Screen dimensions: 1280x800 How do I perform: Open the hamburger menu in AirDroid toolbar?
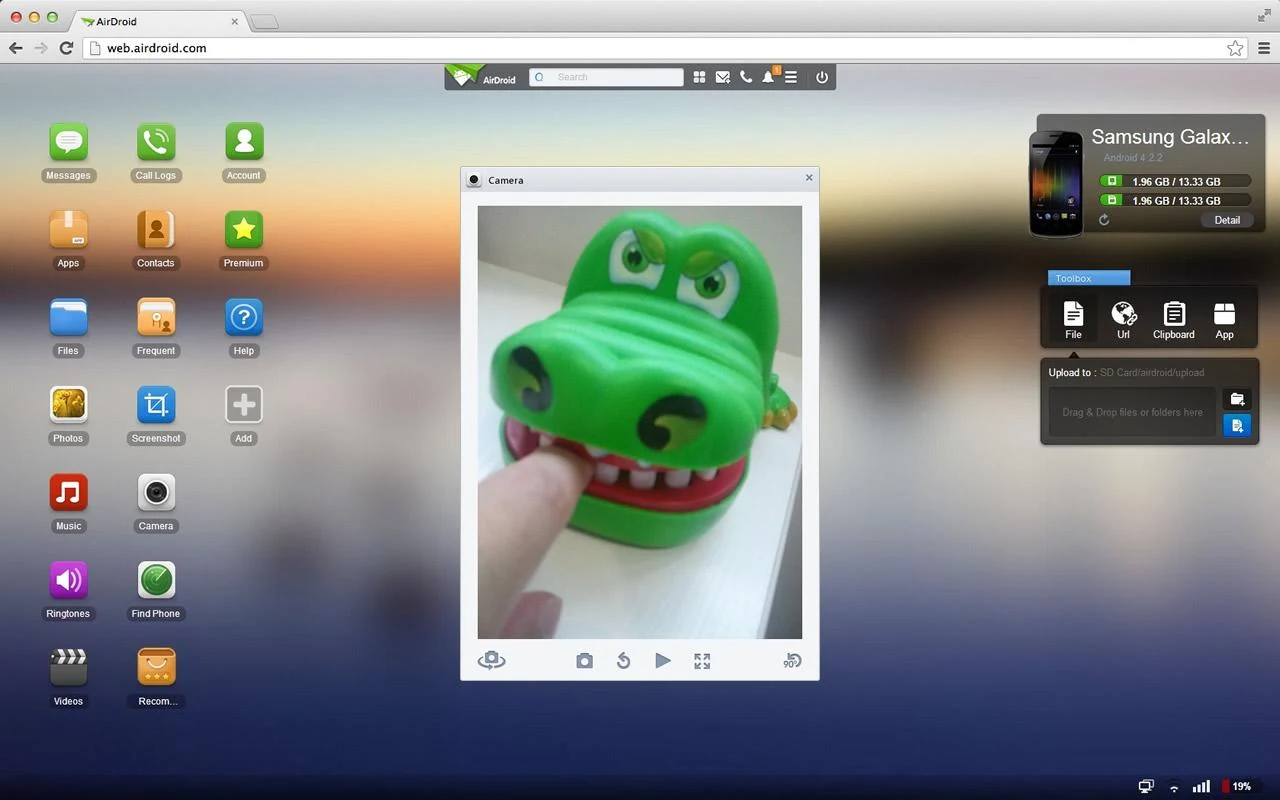pos(792,76)
